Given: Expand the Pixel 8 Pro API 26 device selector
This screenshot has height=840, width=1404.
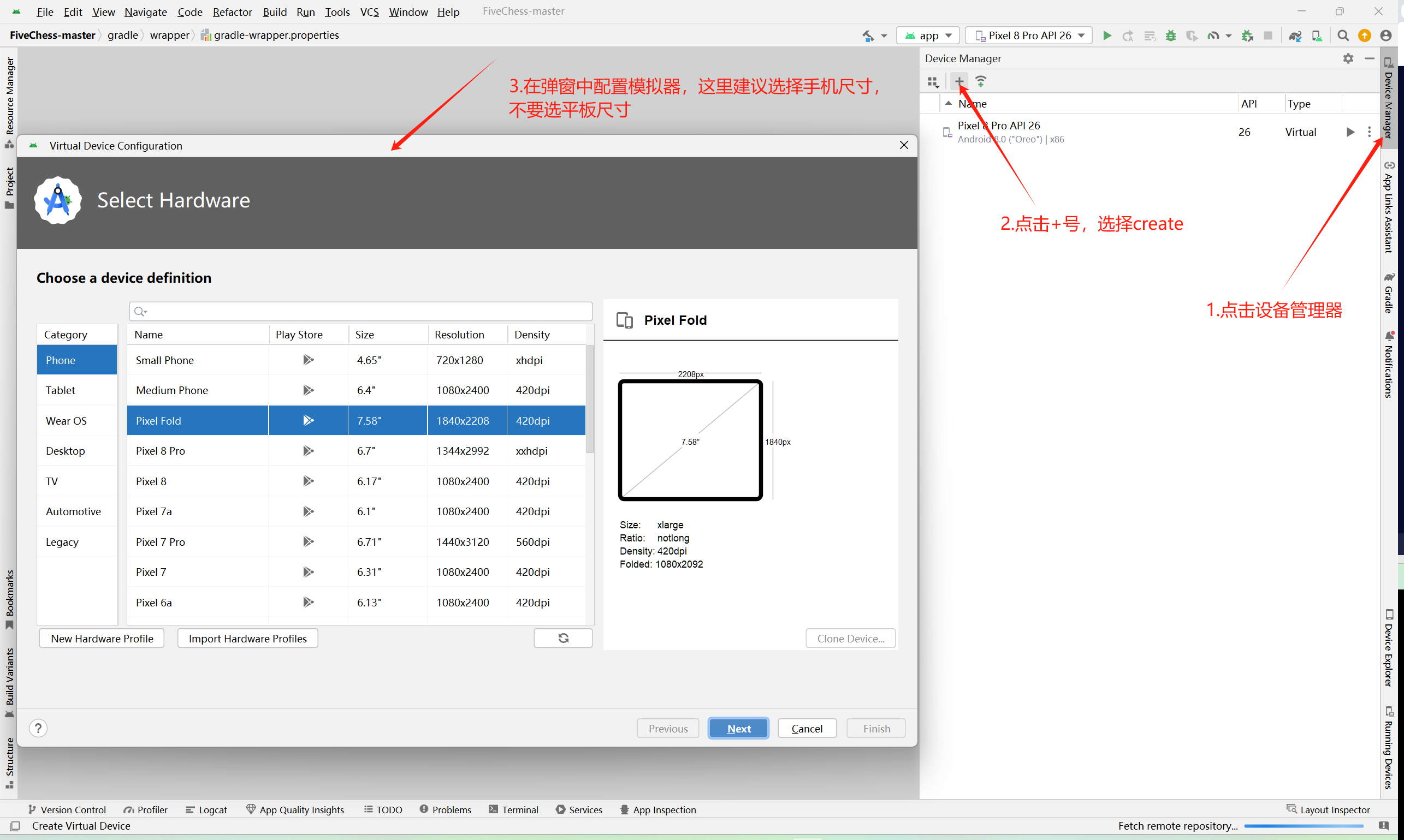Looking at the screenshot, I should [1028, 35].
